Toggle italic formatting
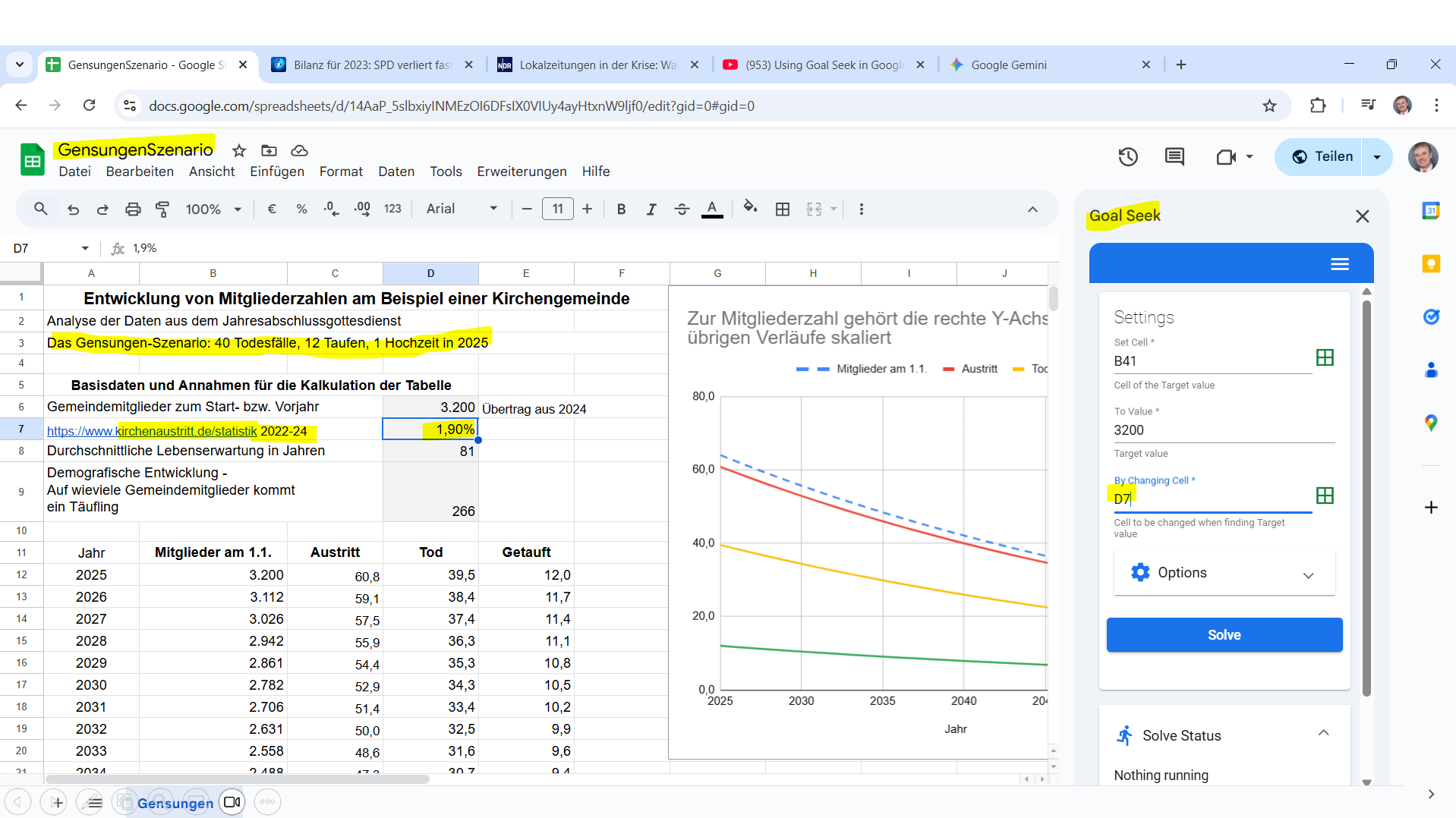Image resolution: width=1456 pixels, height=818 pixels. [x=651, y=209]
